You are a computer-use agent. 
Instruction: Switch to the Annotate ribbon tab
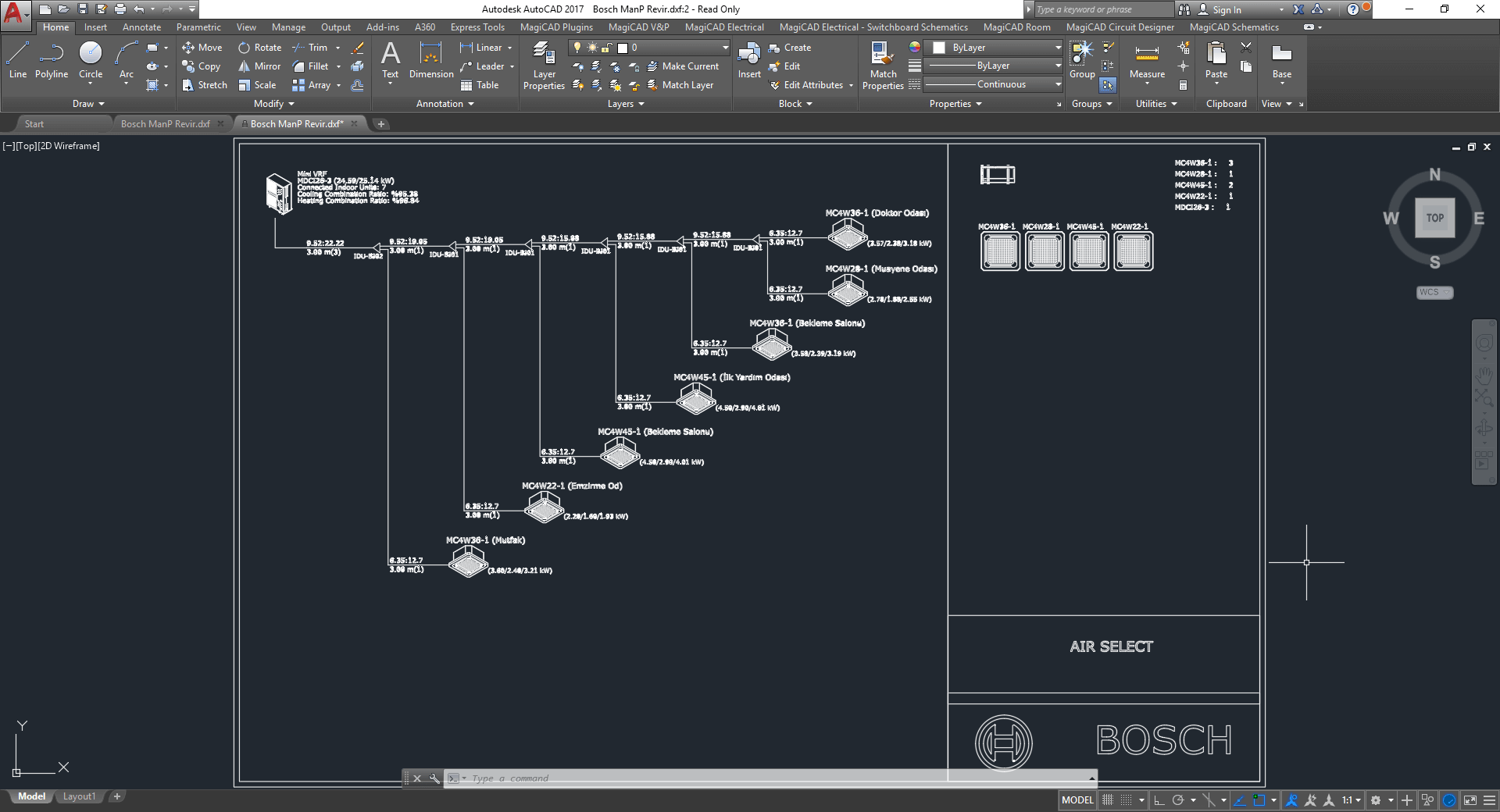(x=141, y=27)
